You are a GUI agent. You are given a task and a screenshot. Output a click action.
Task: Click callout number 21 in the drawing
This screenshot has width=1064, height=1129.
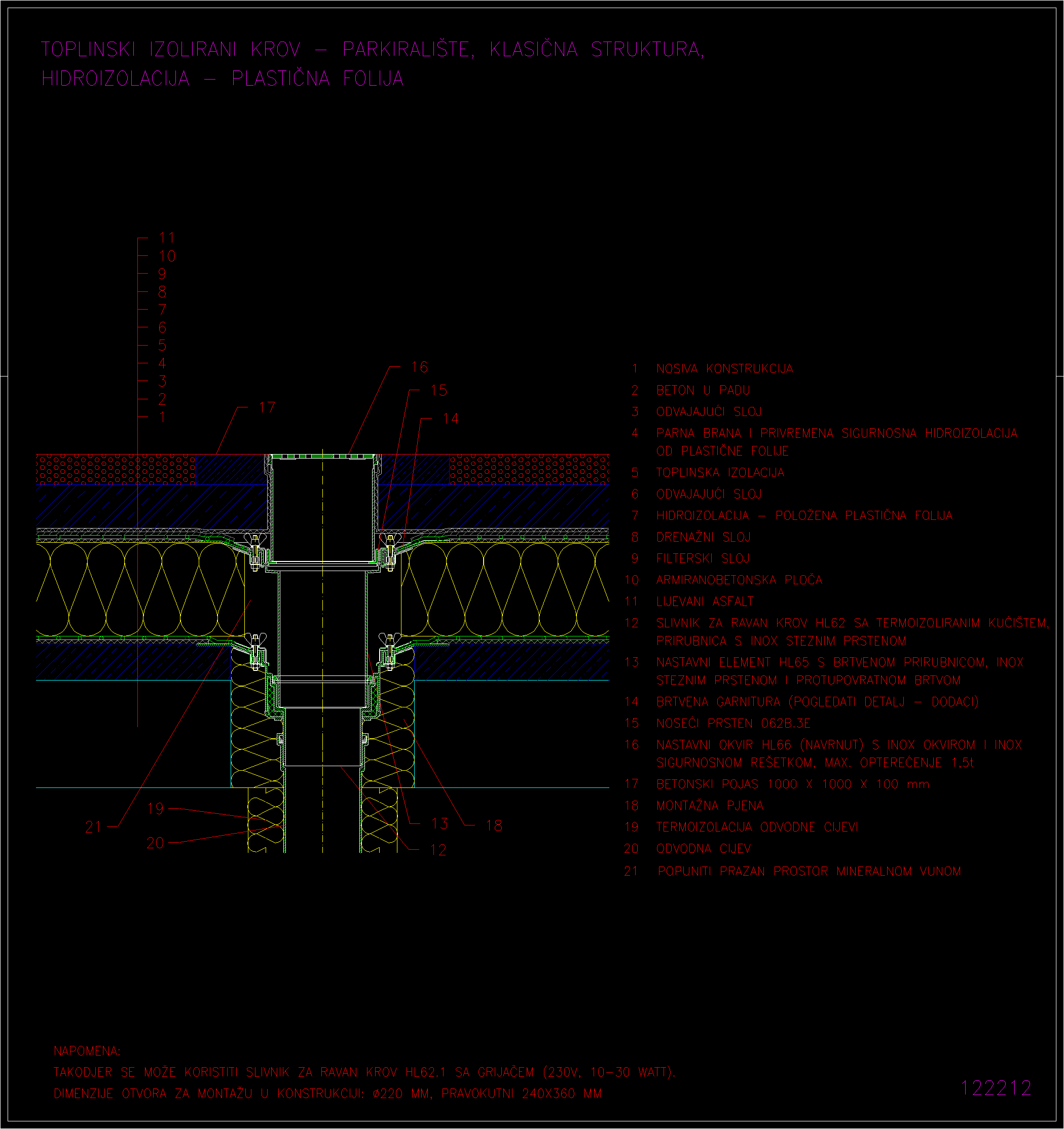pyautogui.click(x=93, y=827)
